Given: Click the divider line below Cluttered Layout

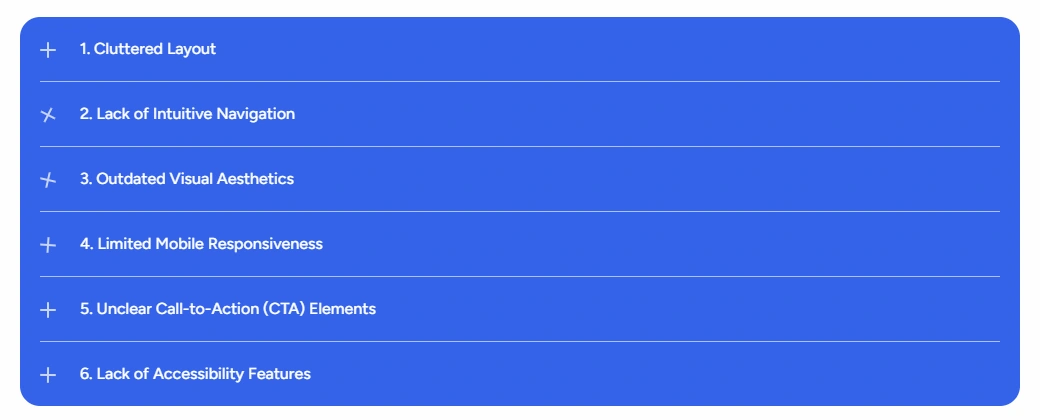Looking at the screenshot, I should tap(520, 81).
